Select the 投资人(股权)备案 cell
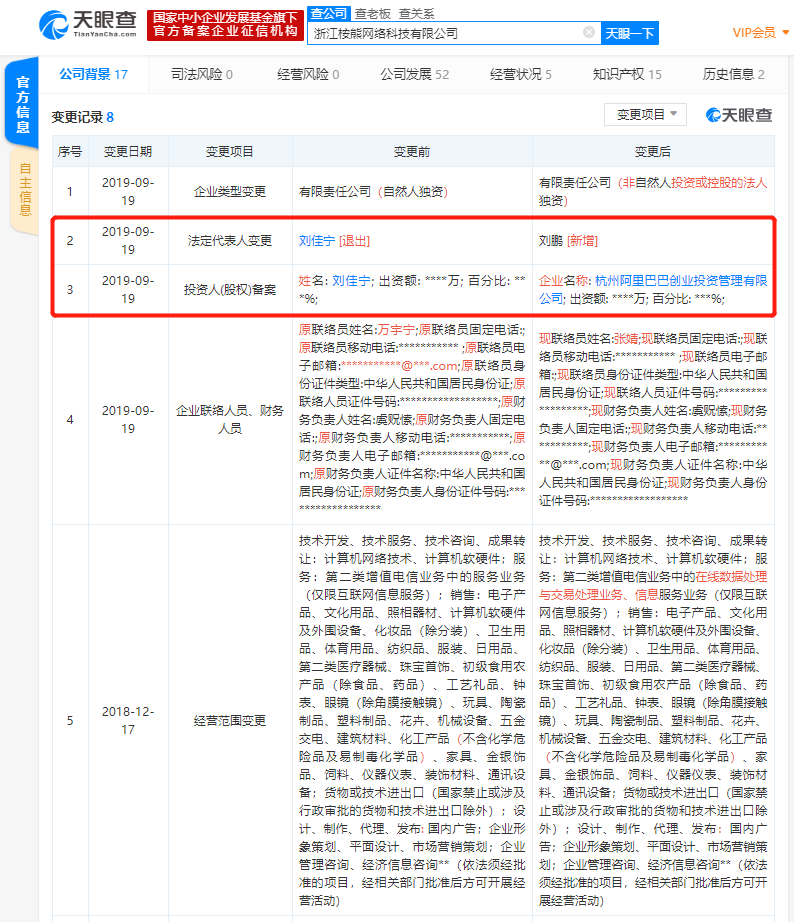794x922 pixels. click(x=230, y=289)
